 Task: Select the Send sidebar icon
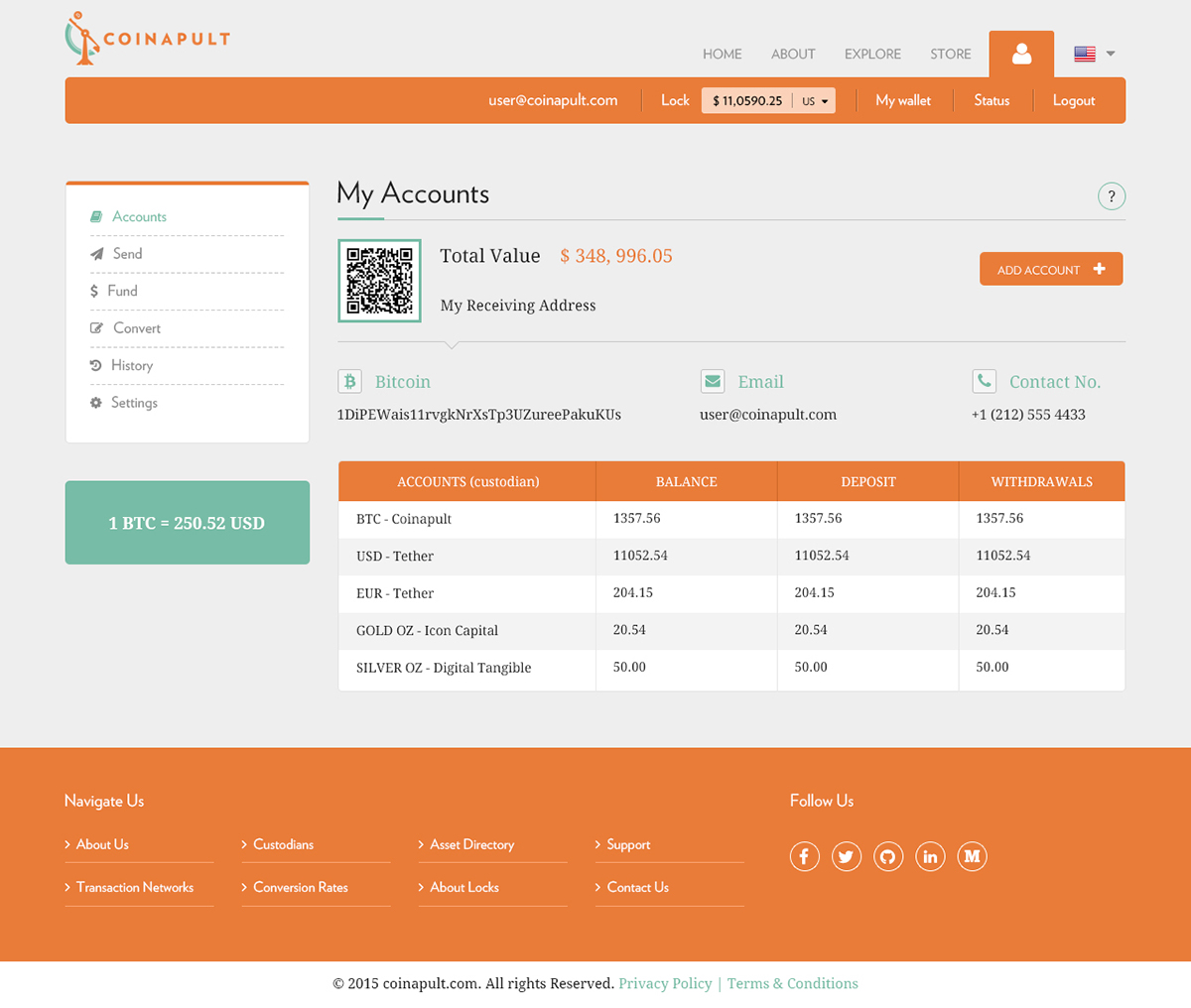96,253
